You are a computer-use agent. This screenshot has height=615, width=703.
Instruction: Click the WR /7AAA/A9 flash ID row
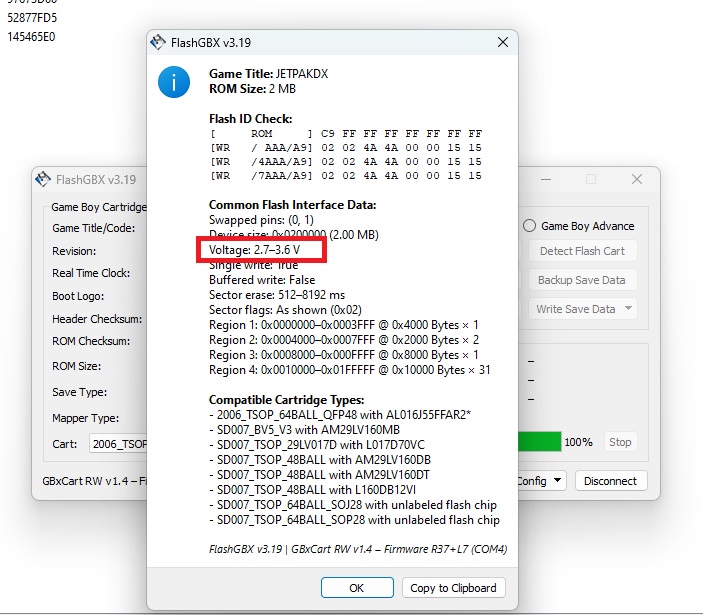pyautogui.click(x=346, y=175)
